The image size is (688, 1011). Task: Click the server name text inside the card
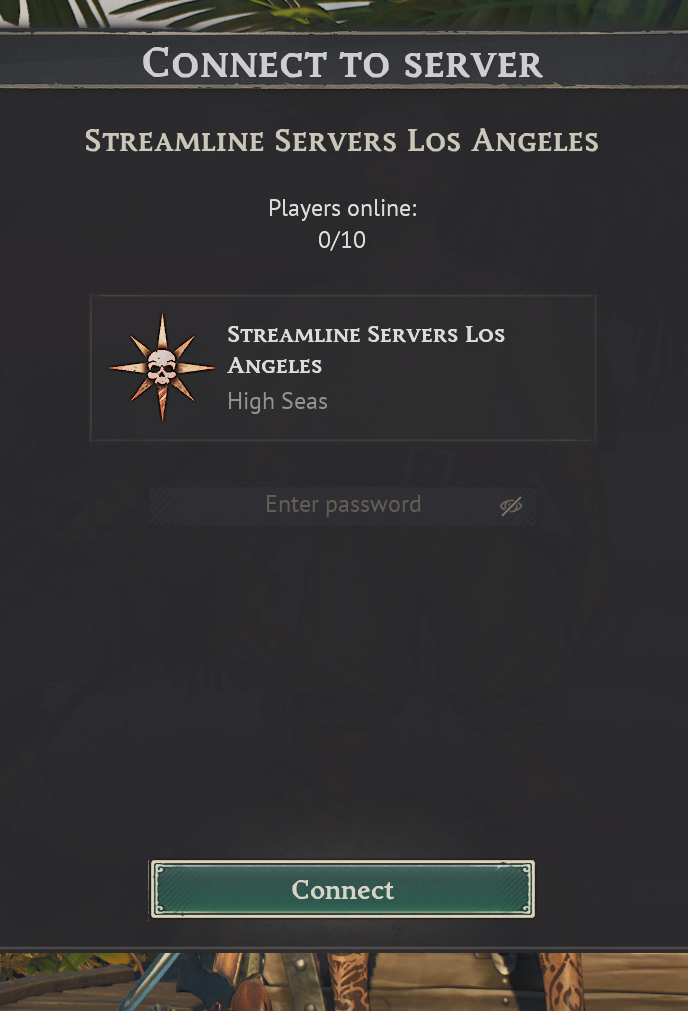(x=366, y=350)
